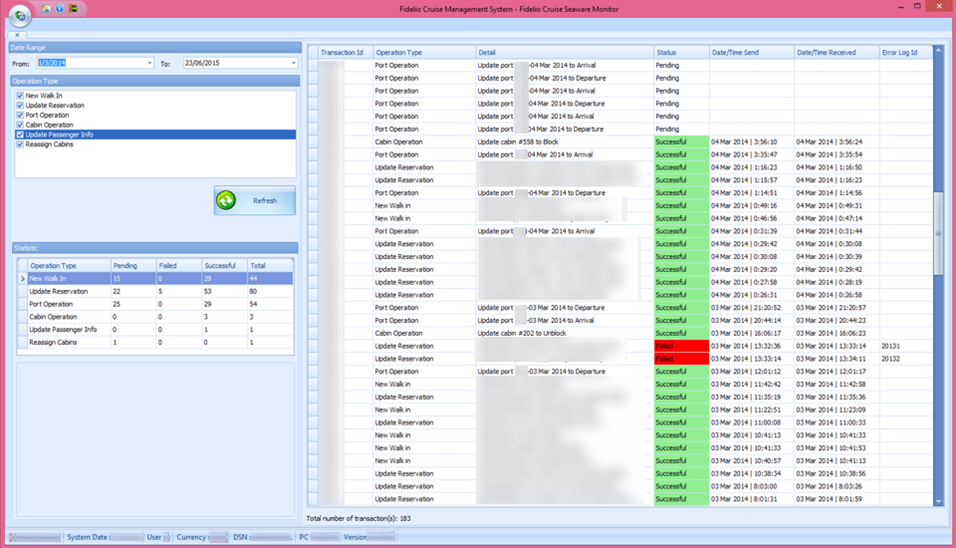Click the red Failed status with error 20132
The height and width of the screenshot is (548, 956).
[x=681, y=358]
